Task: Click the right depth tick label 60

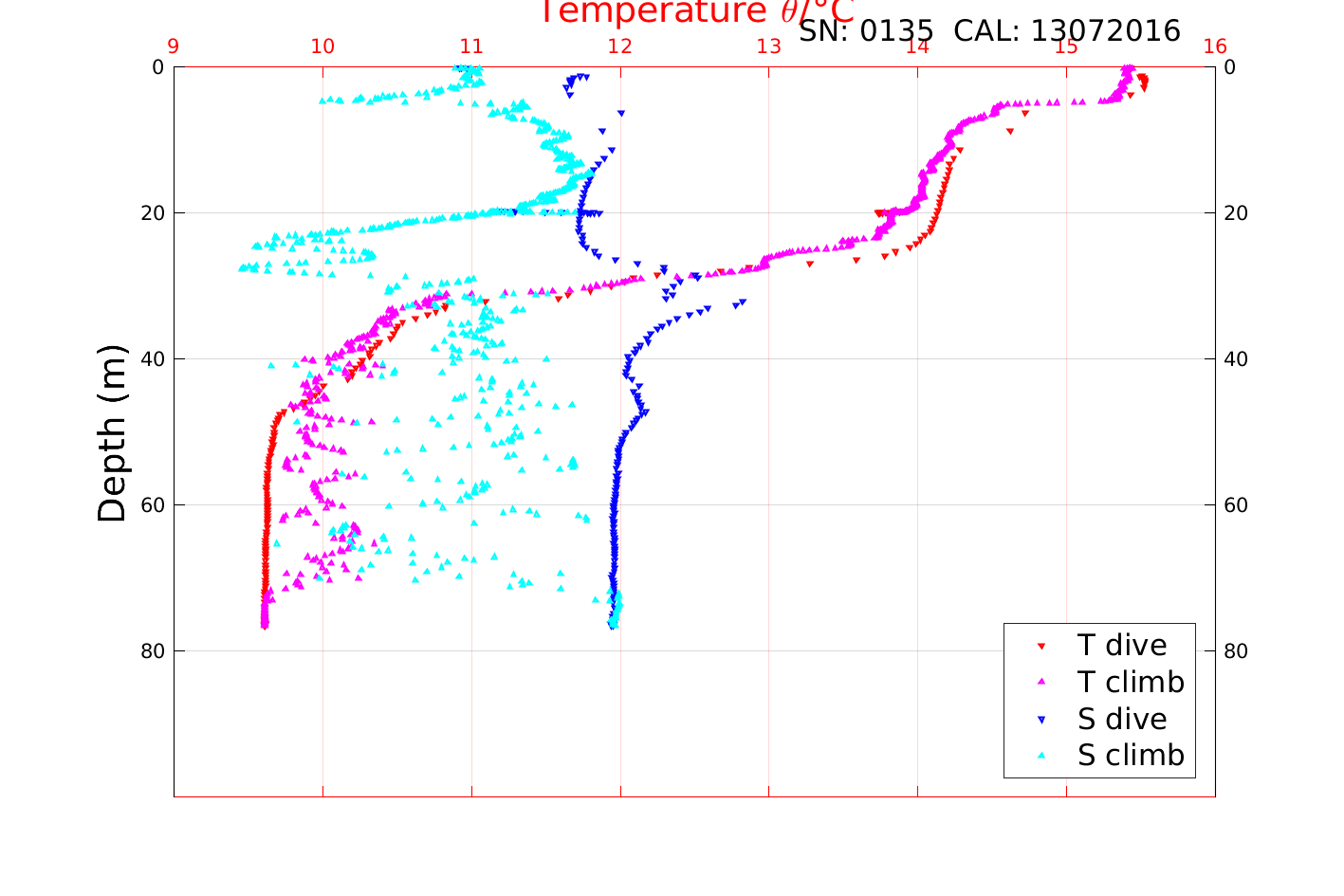Action: tap(1236, 505)
